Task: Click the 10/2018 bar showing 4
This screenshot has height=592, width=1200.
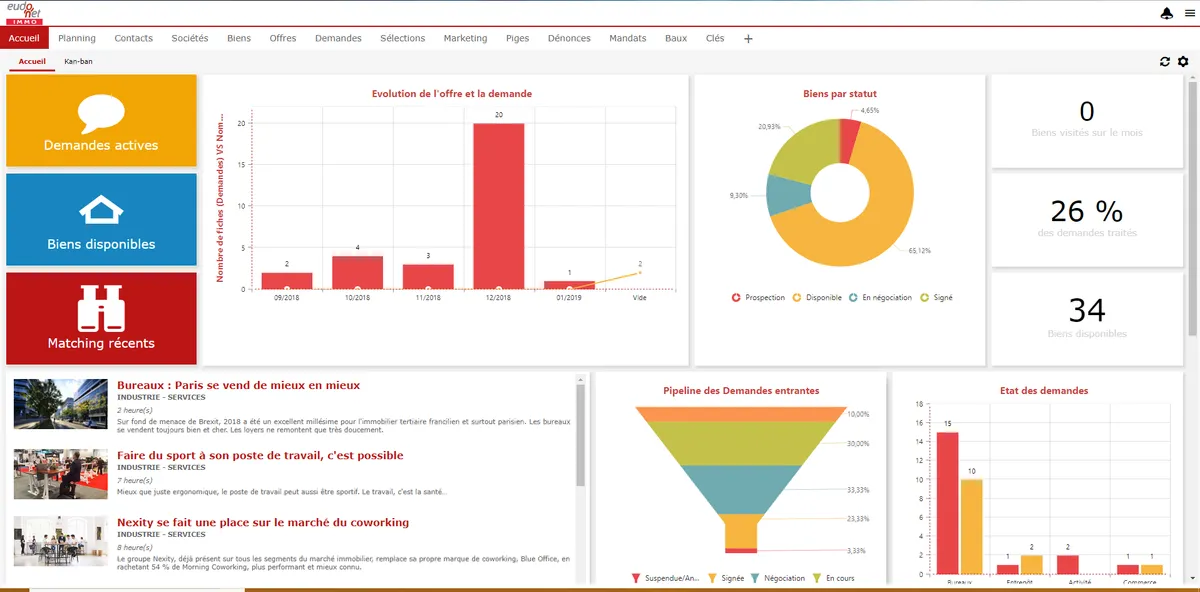Action: pos(357,273)
